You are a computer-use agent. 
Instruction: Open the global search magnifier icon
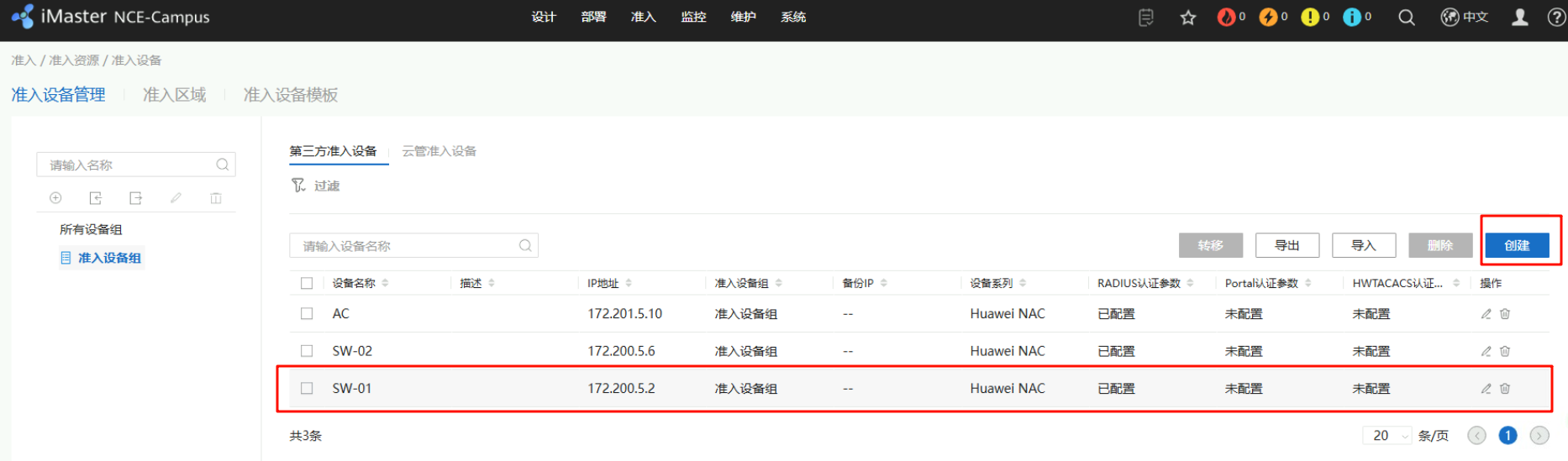pyautogui.click(x=1406, y=18)
